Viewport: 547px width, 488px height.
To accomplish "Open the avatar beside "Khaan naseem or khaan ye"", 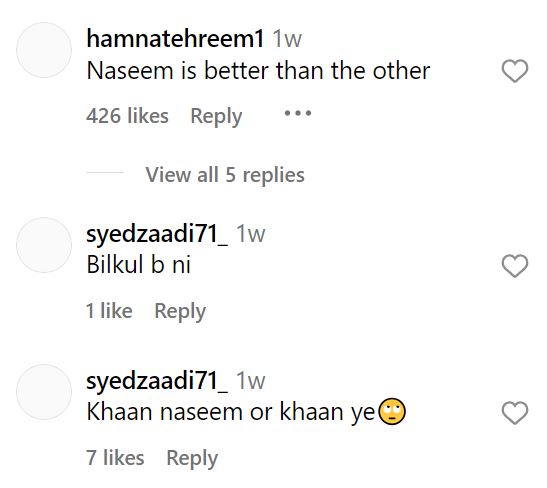I will point(44,392).
